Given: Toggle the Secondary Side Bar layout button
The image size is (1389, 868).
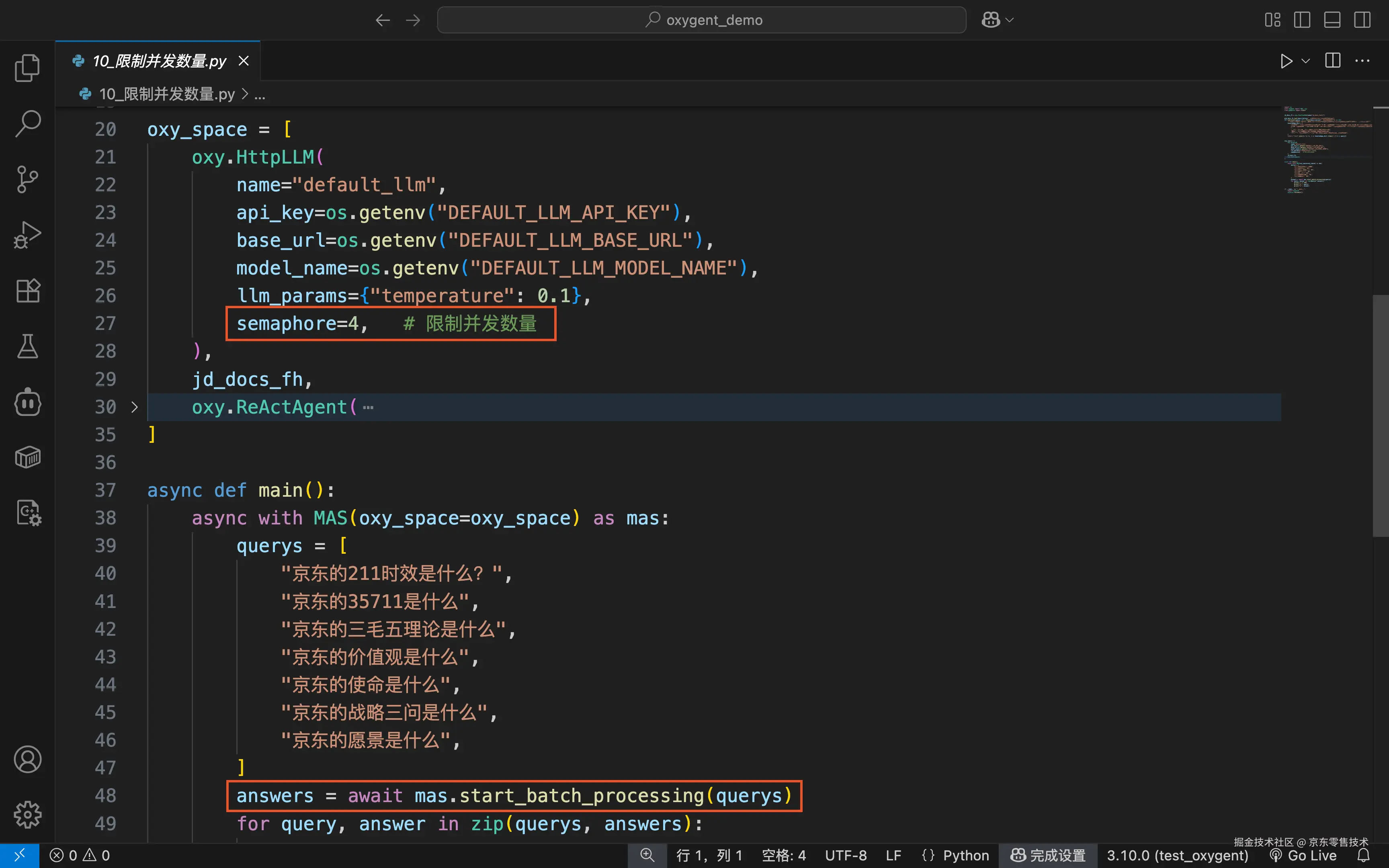Looking at the screenshot, I should point(1362,20).
